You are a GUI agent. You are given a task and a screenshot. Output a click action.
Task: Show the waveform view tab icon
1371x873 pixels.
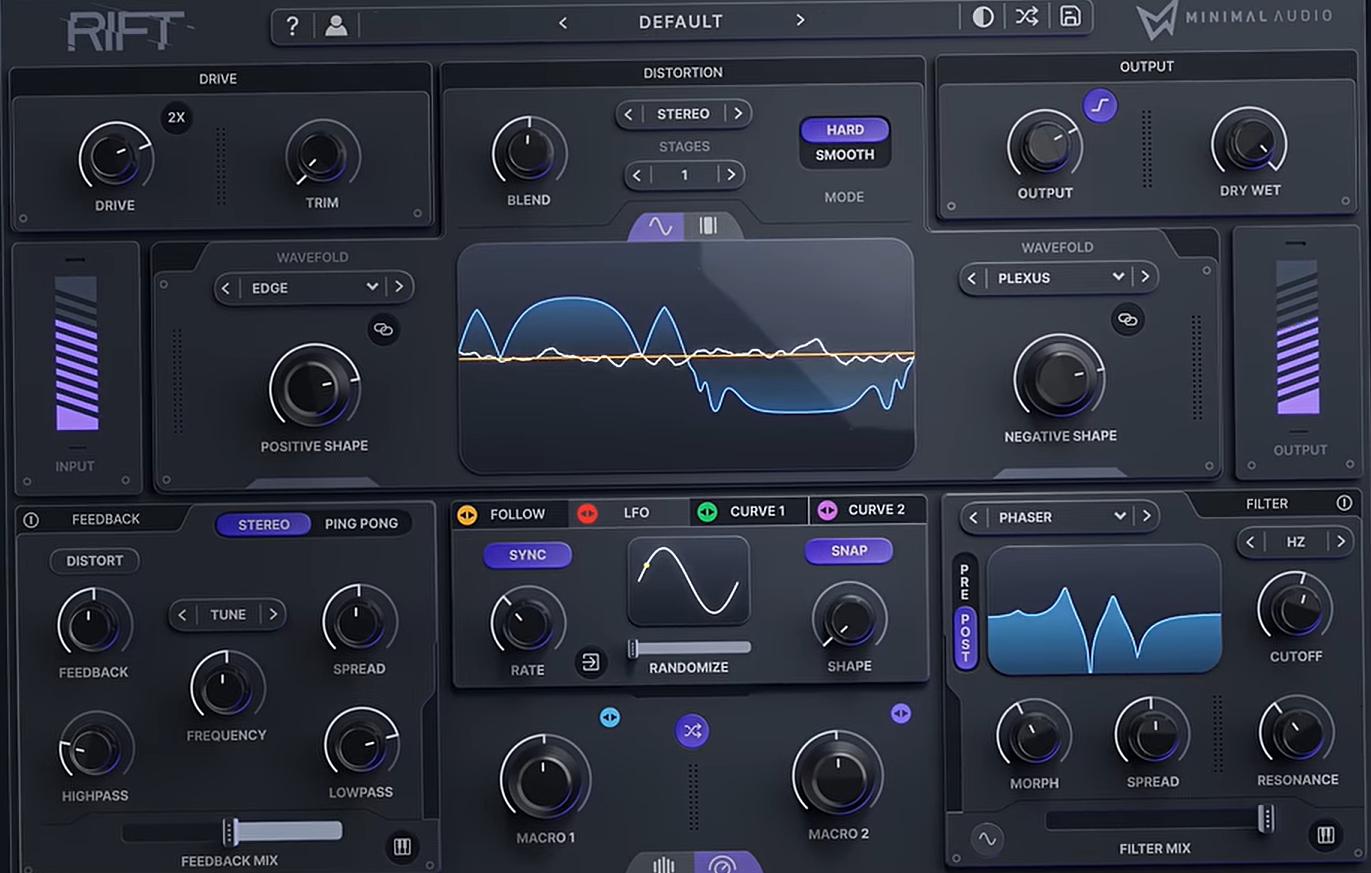(660, 226)
